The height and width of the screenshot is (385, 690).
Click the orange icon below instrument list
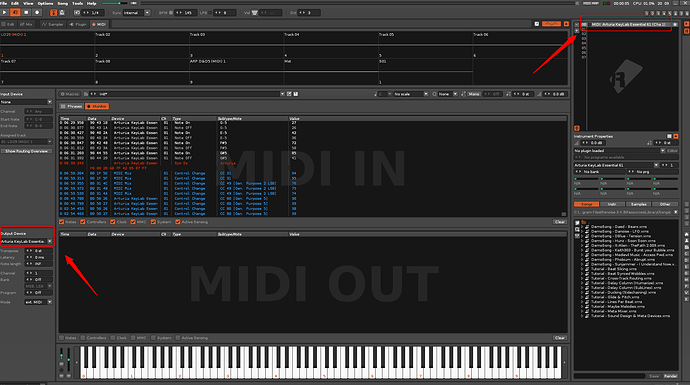pyautogui.click(x=577, y=128)
